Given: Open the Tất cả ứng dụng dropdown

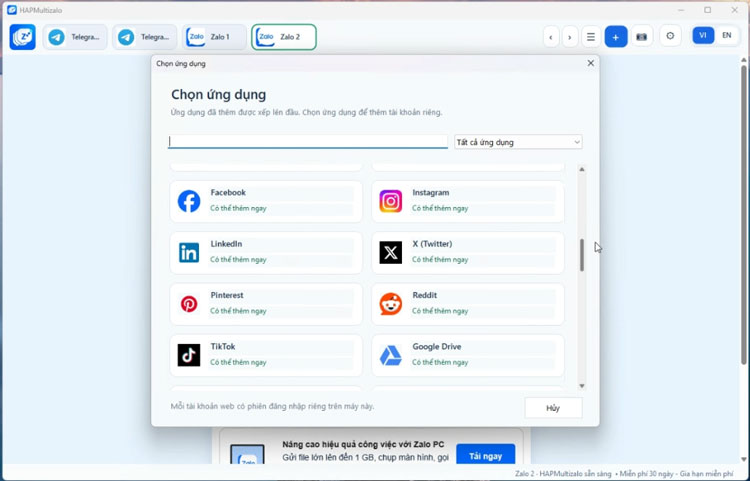Looking at the screenshot, I should point(518,142).
